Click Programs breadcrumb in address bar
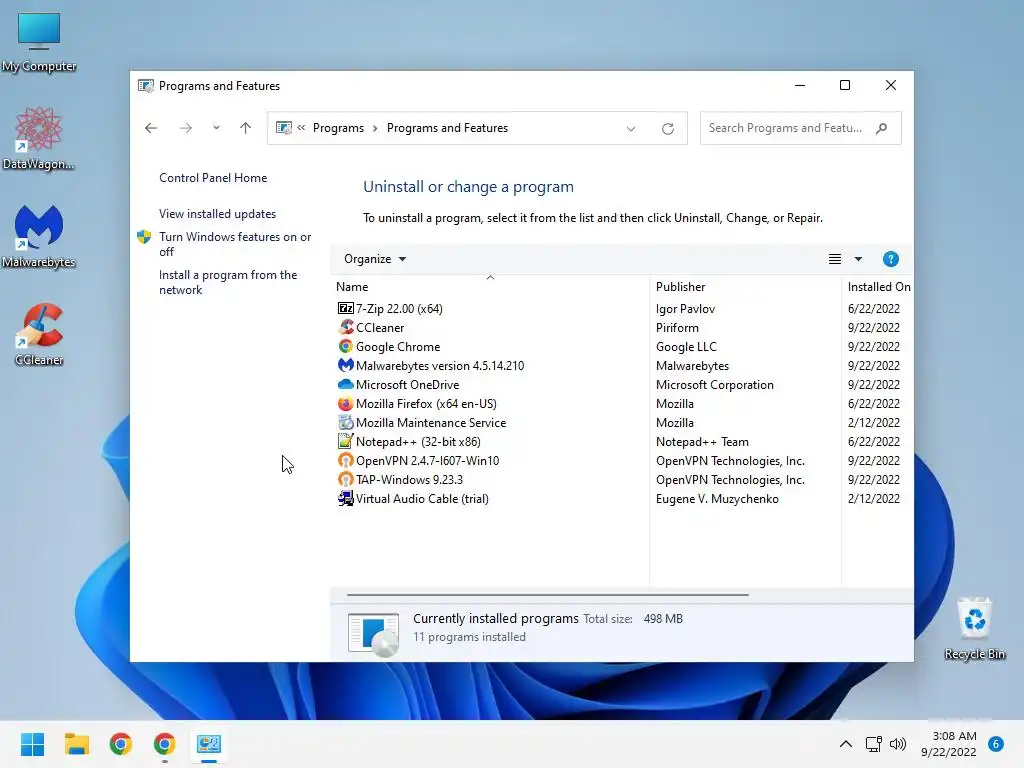The width and height of the screenshot is (1024, 768). coord(338,128)
